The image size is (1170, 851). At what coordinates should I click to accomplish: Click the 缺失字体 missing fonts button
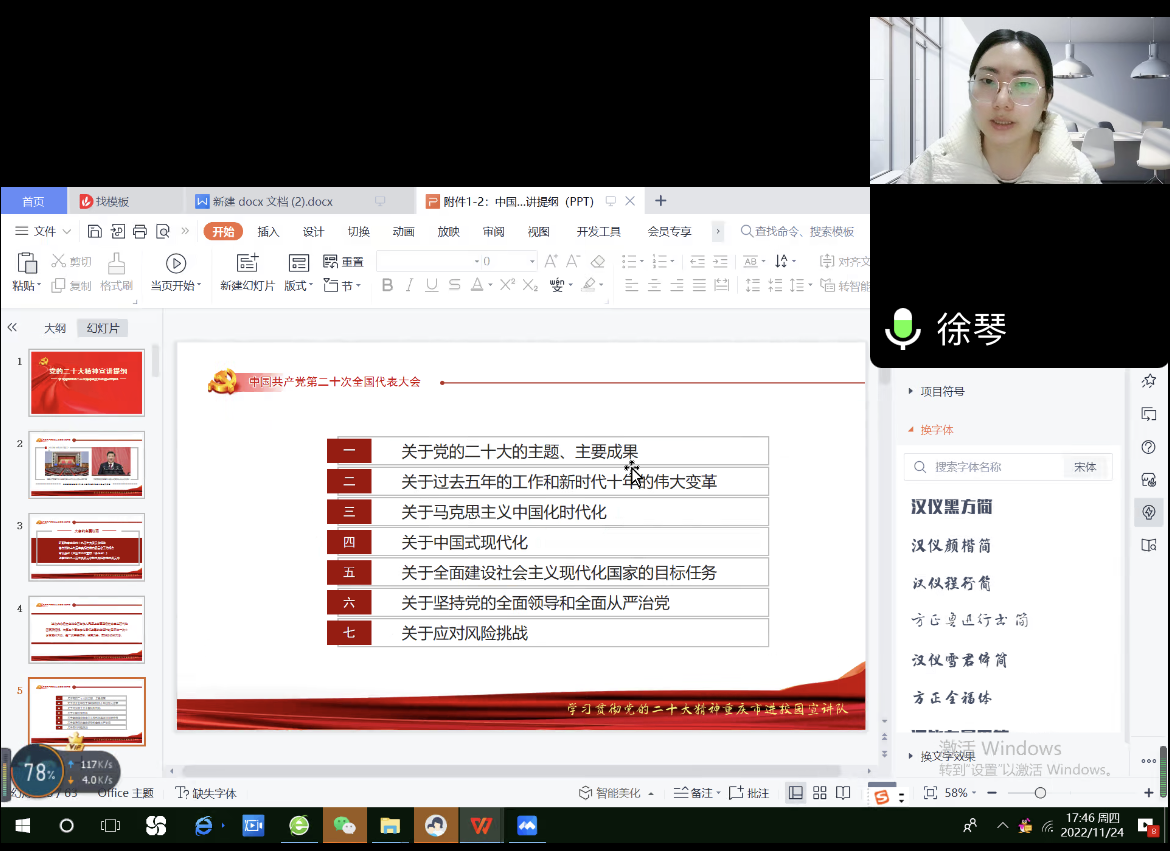coord(206,793)
